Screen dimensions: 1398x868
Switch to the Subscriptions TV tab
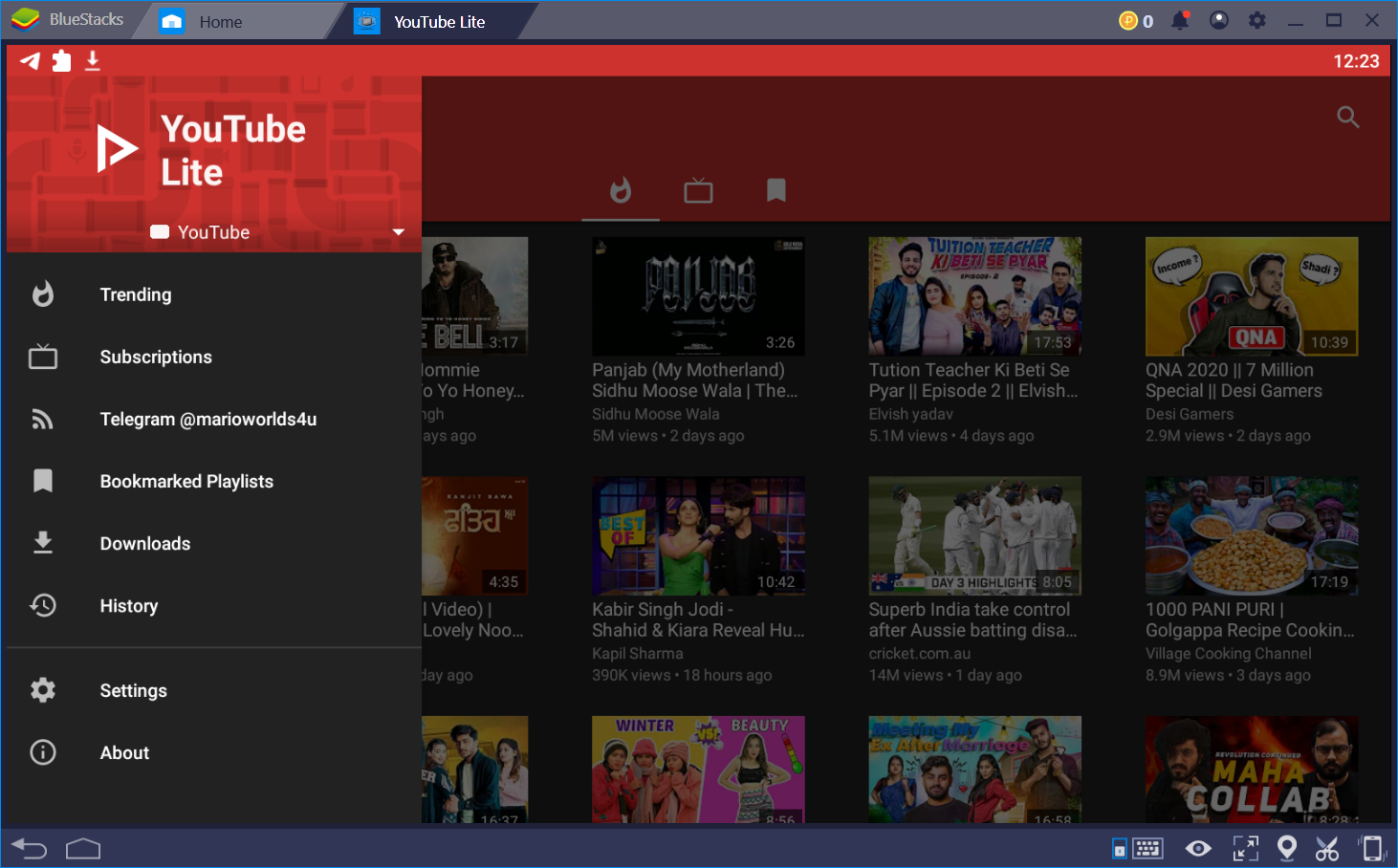[698, 190]
